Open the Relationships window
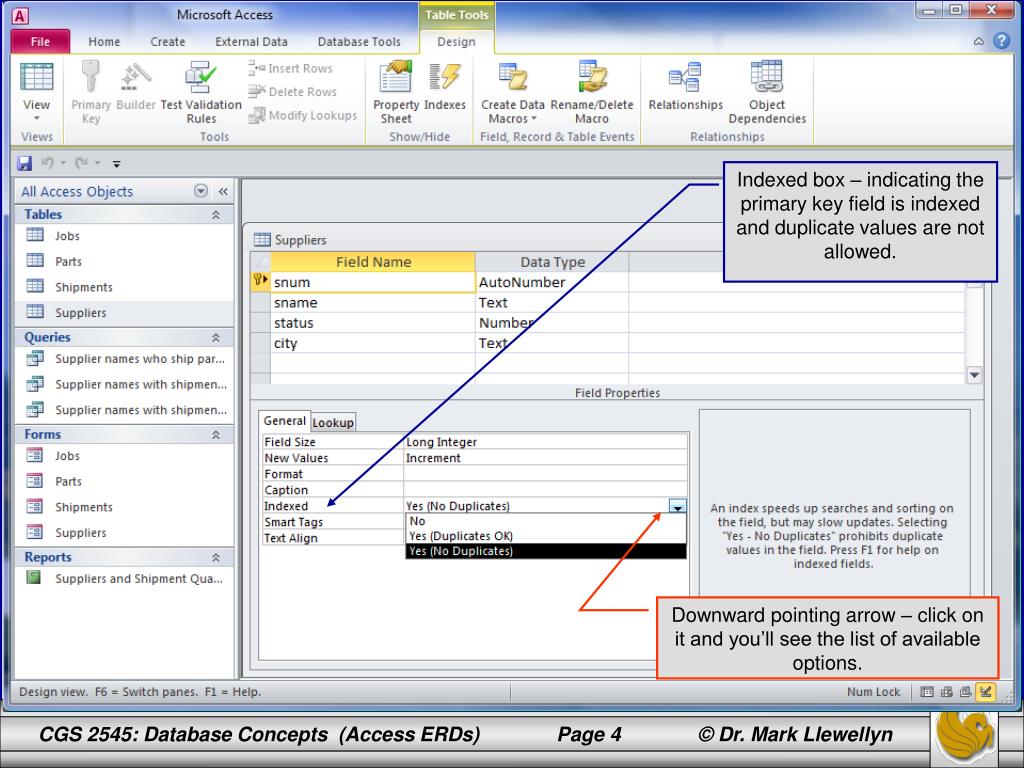This screenshot has height=768, width=1024. (686, 86)
